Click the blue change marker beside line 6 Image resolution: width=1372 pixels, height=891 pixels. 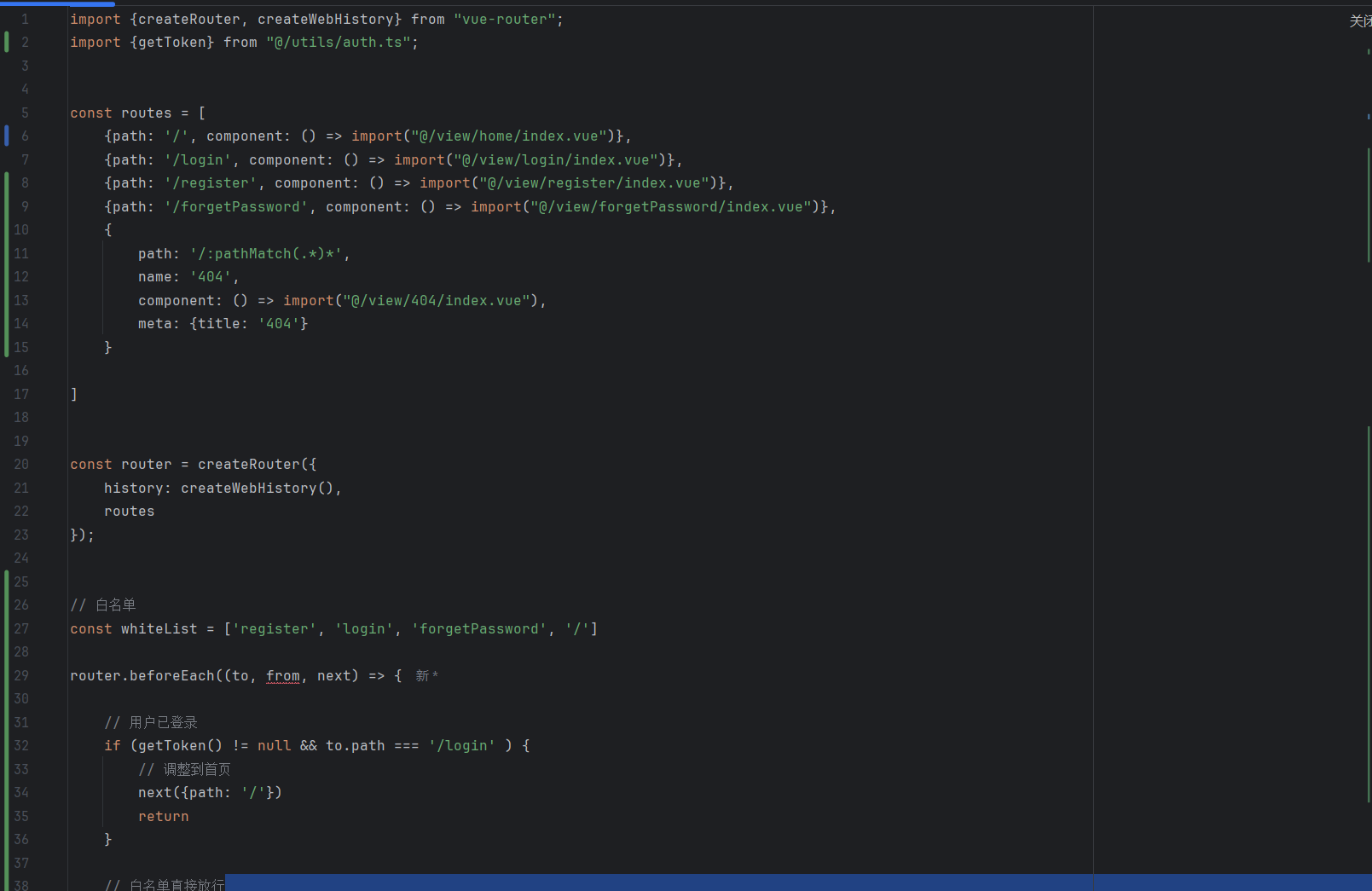[6, 136]
